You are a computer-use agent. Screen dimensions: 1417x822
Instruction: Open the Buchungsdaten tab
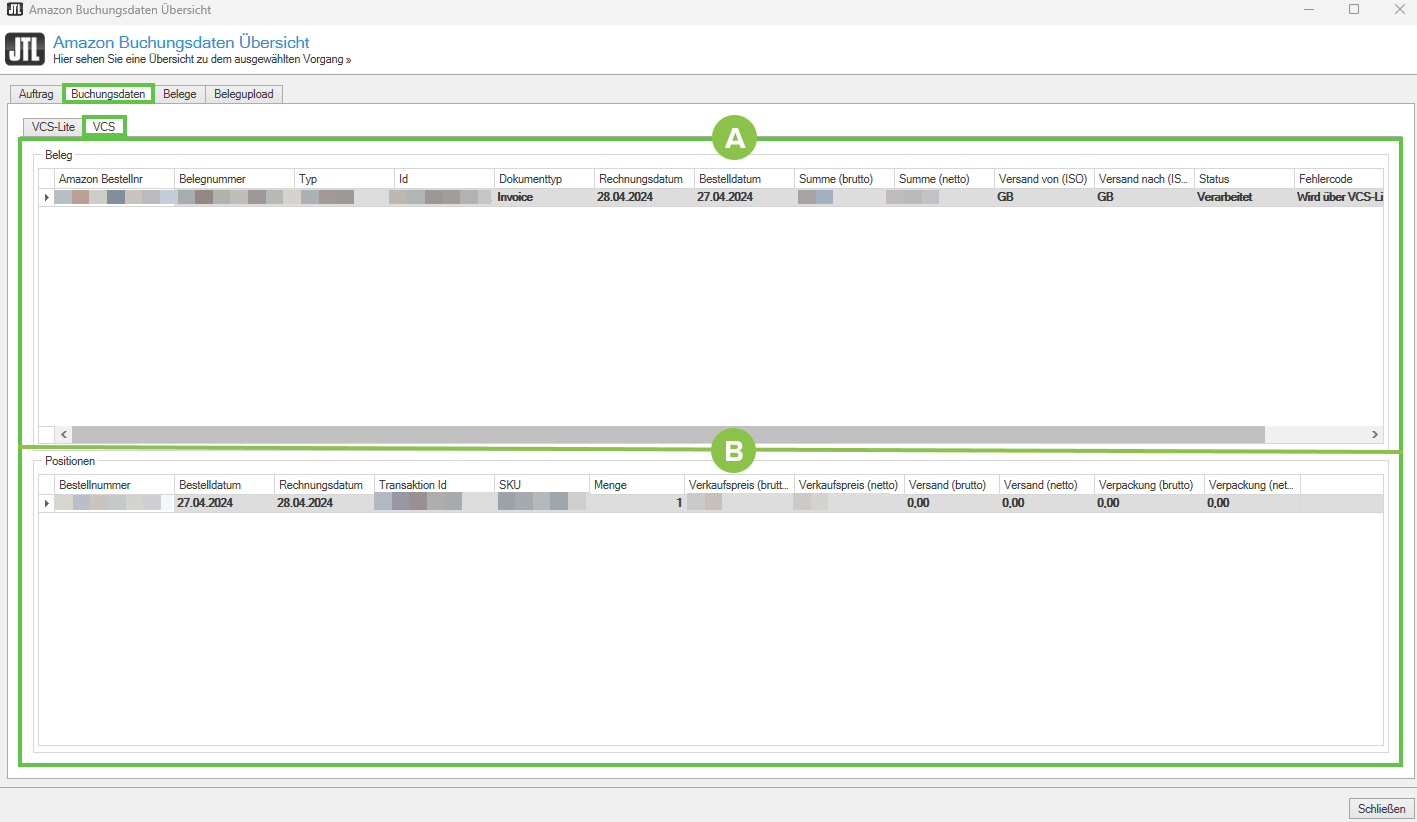point(108,94)
